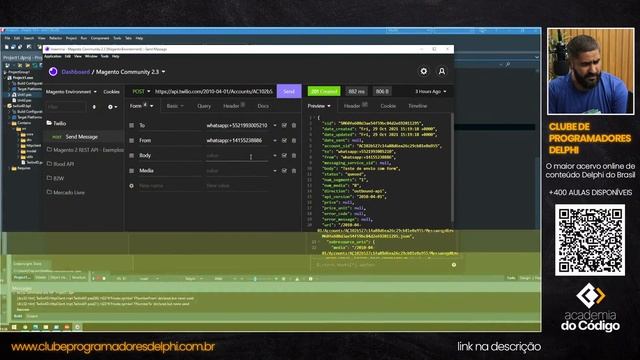The width and height of the screenshot is (640, 360).
Task: Open Refactor menu in Delphi IDE
Action: click(56, 38)
